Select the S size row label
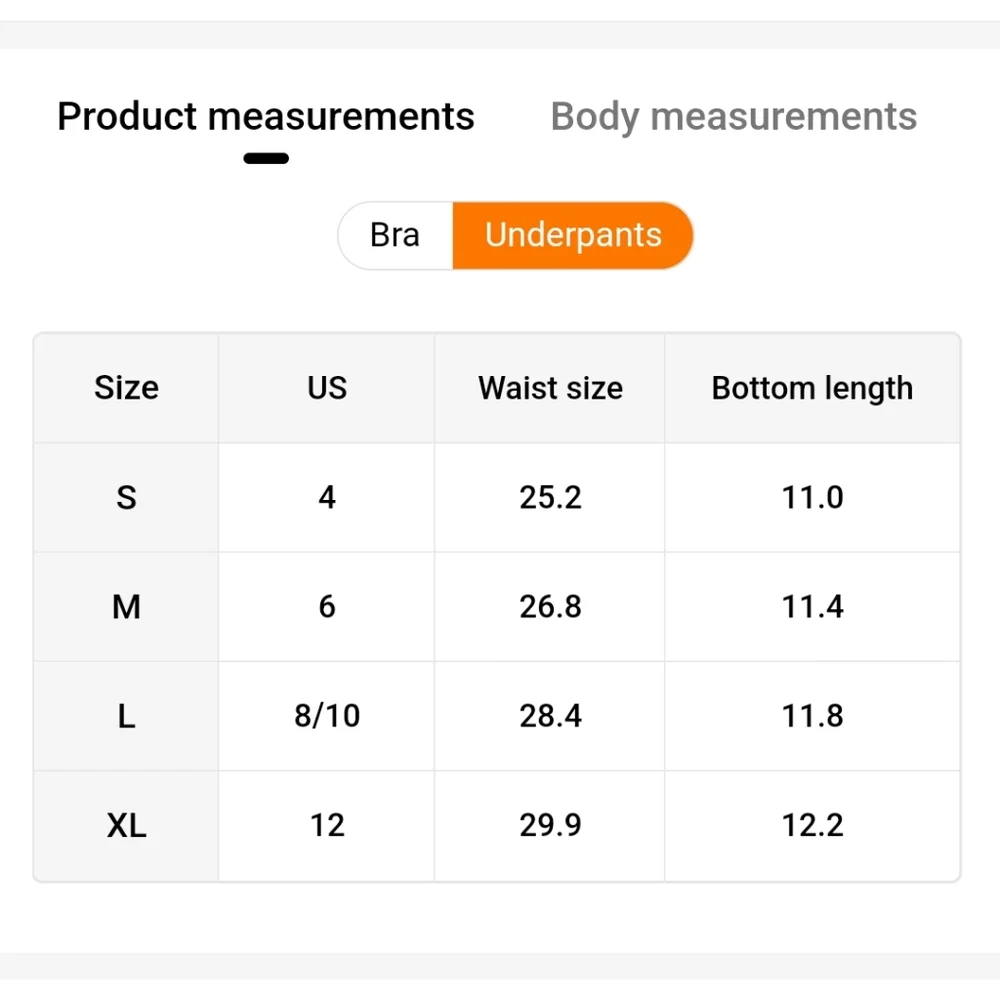The height and width of the screenshot is (998, 1000). (126, 497)
